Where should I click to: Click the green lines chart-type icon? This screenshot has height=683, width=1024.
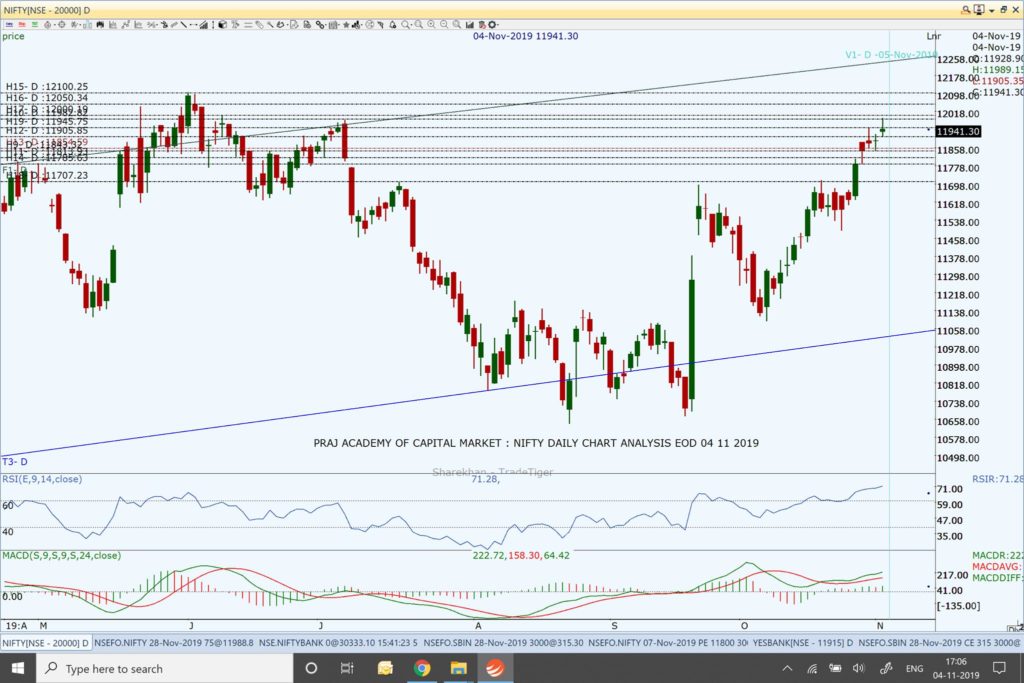(35, 25)
